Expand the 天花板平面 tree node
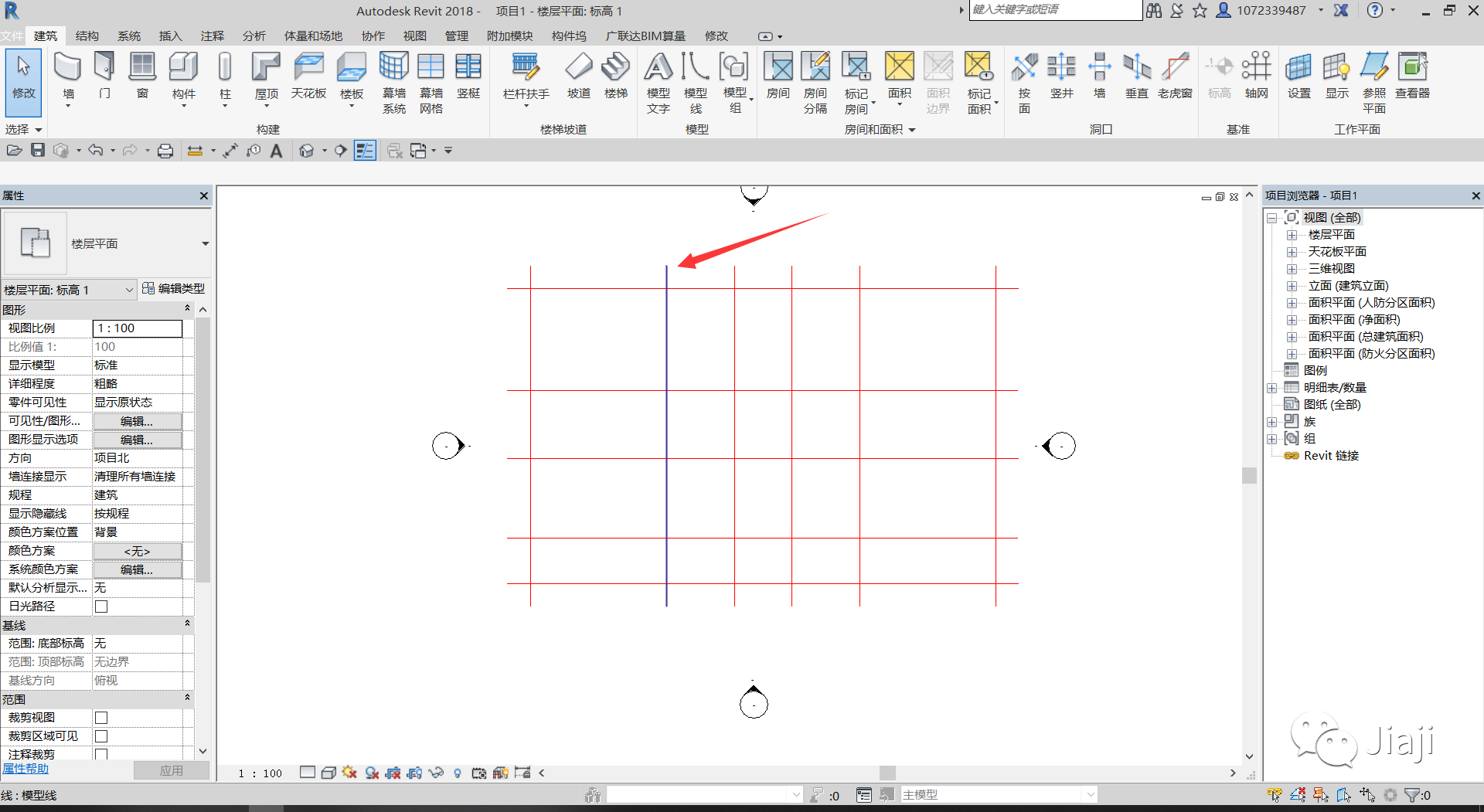Image resolution: width=1484 pixels, height=812 pixels. coord(1292,252)
